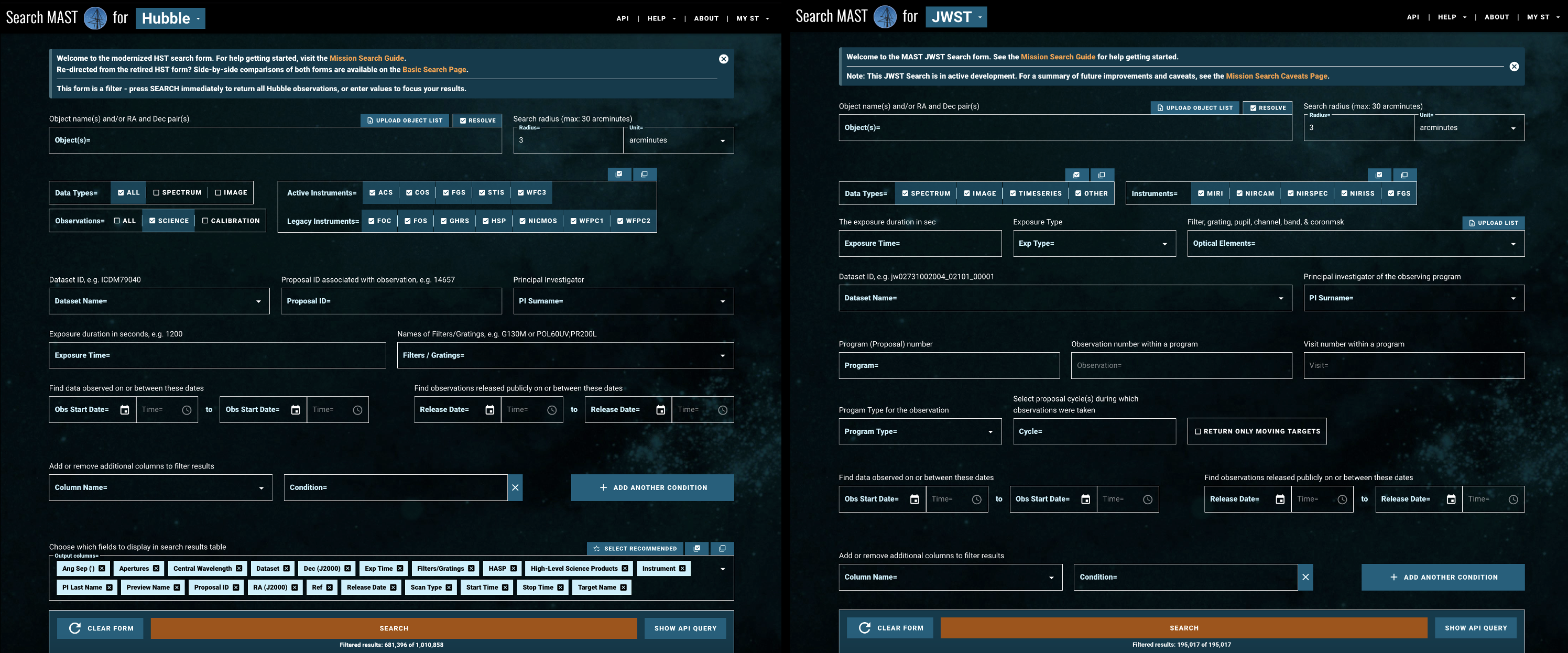Remove the Apertures output column chip

pyautogui.click(x=156, y=569)
